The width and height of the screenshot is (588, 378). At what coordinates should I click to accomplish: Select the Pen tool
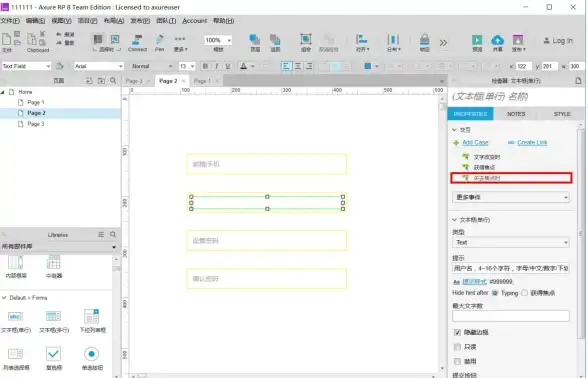[159, 42]
